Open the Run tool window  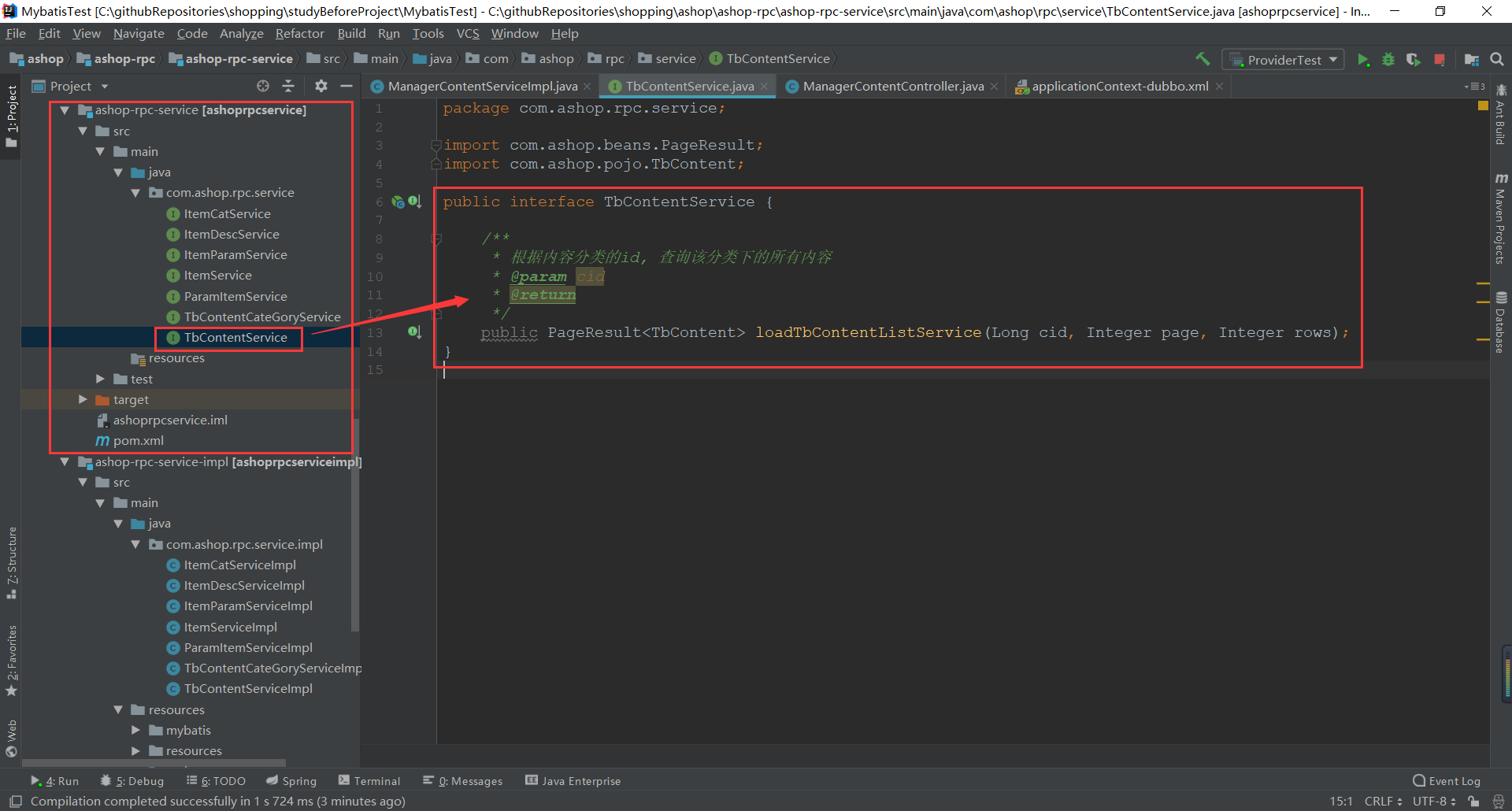(x=54, y=781)
